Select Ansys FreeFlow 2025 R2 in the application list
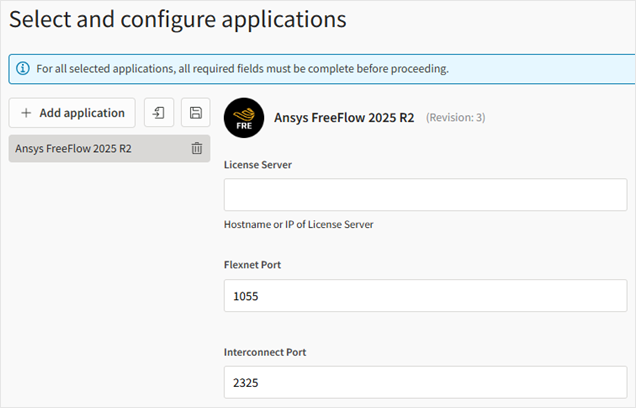The image size is (636, 408). click(x=73, y=148)
